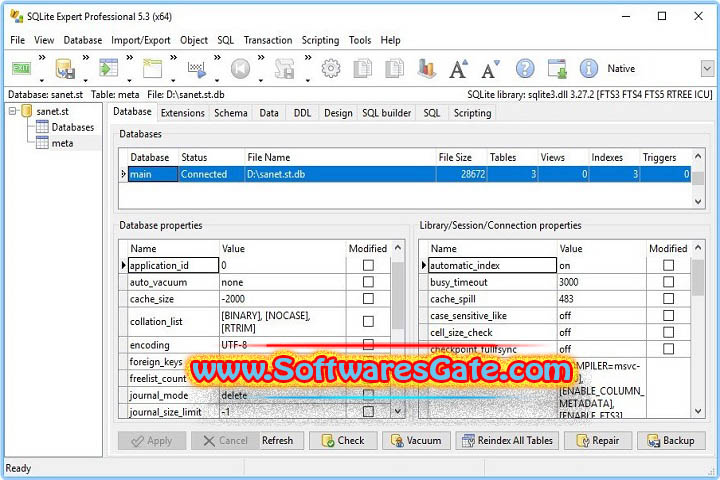Click the Repair button
Image resolution: width=720 pixels, height=480 pixels.
[x=598, y=440]
